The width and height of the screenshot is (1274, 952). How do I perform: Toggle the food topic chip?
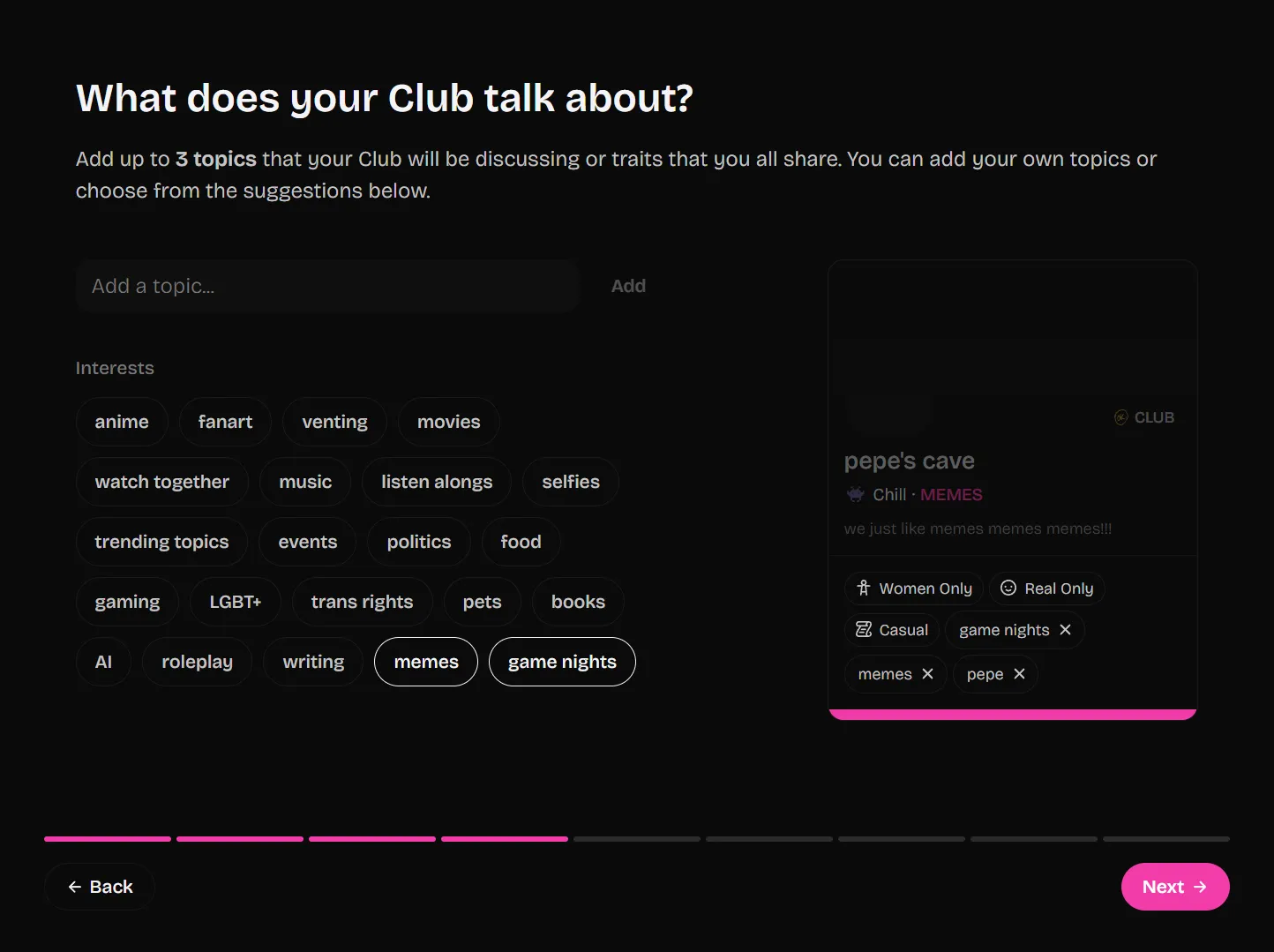(521, 542)
